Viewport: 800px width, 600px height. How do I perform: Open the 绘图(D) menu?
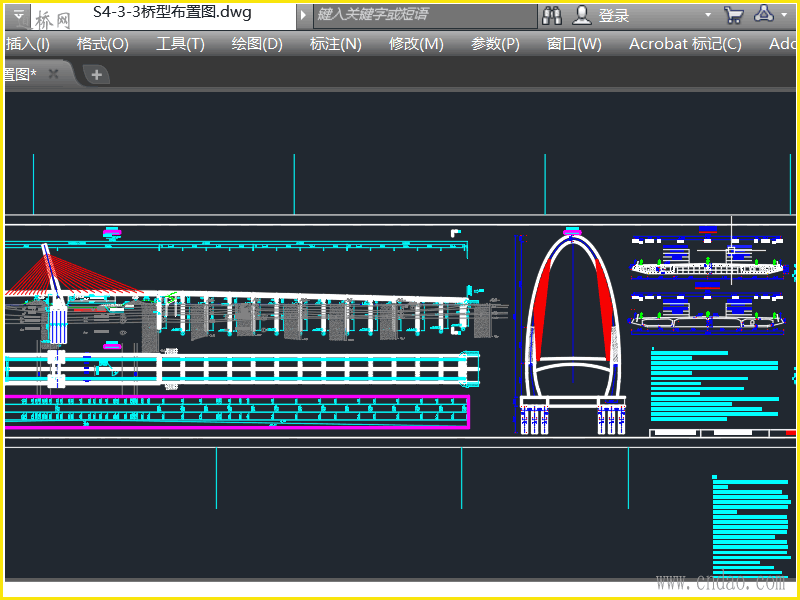tap(257, 44)
